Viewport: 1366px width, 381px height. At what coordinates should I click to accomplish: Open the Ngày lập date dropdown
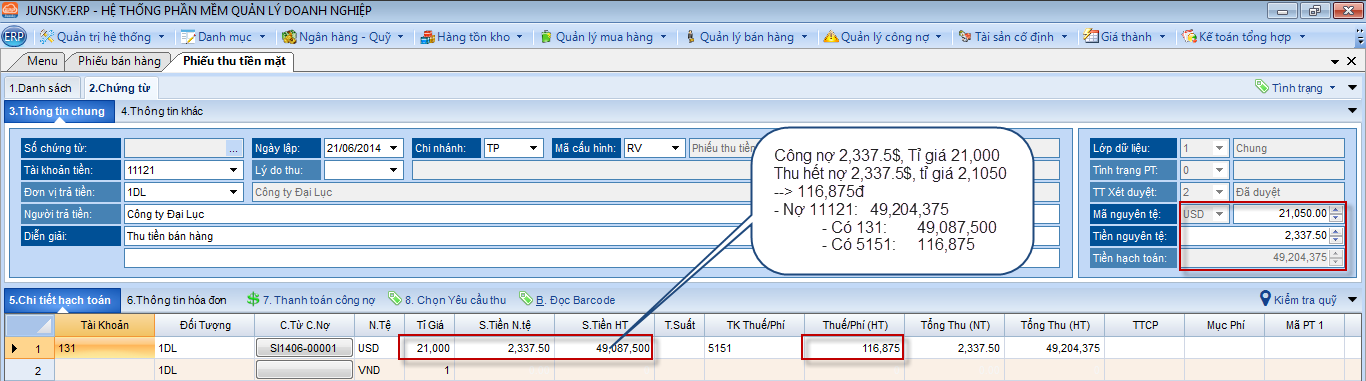click(x=394, y=148)
